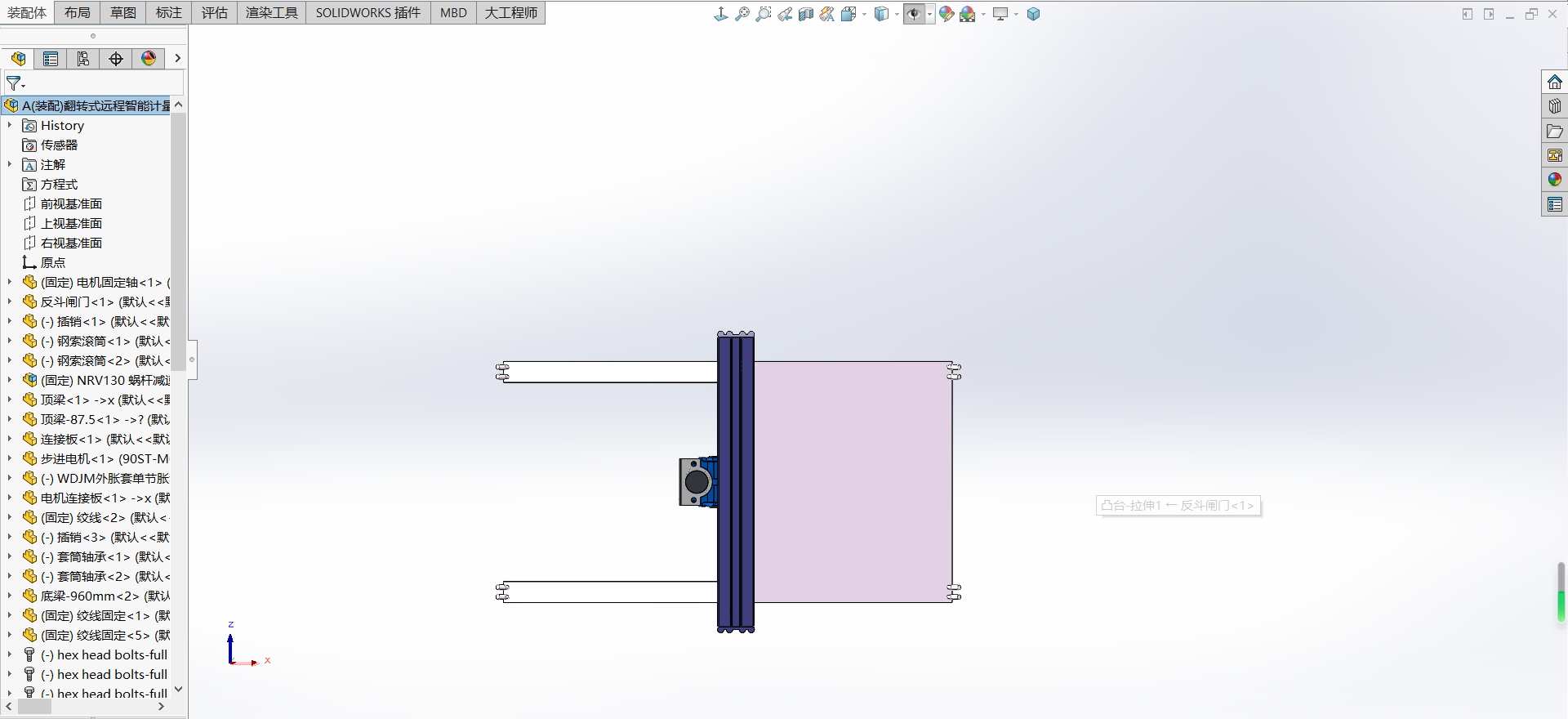The height and width of the screenshot is (719, 1568).
Task: Expand the History folder
Action: pos(10,125)
